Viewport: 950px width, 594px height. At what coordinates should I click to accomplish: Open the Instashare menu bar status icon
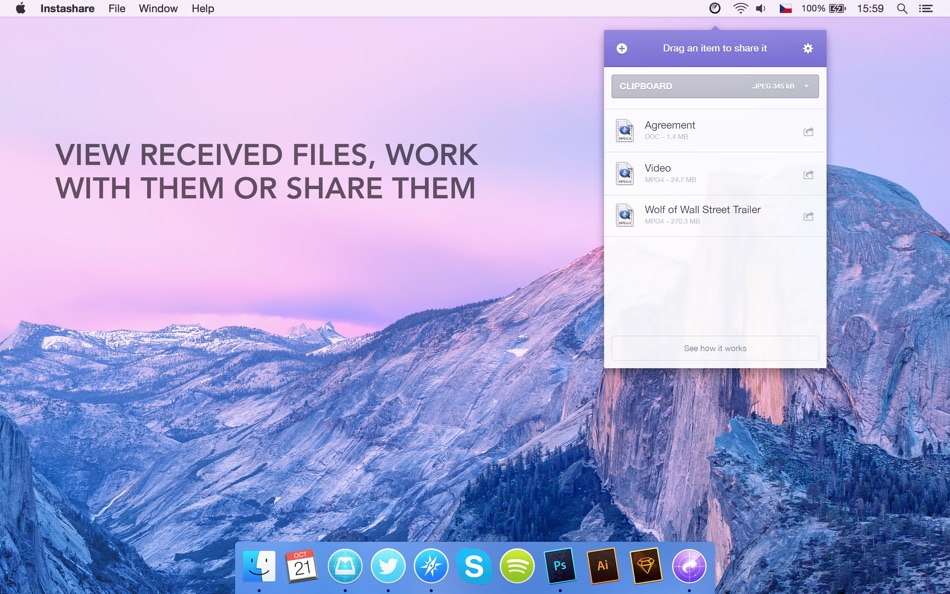click(x=715, y=8)
